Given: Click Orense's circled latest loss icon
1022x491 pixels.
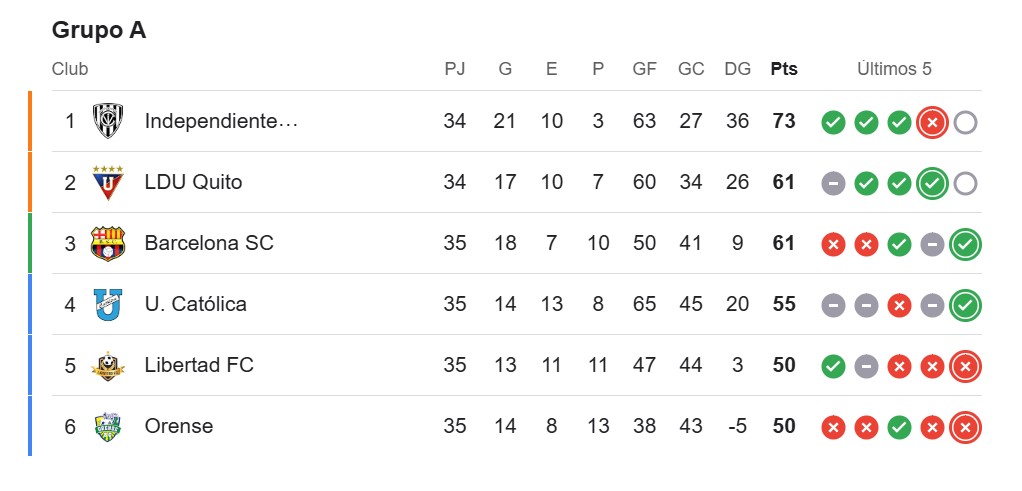Looking at the screenshot, I should [965, 427].
